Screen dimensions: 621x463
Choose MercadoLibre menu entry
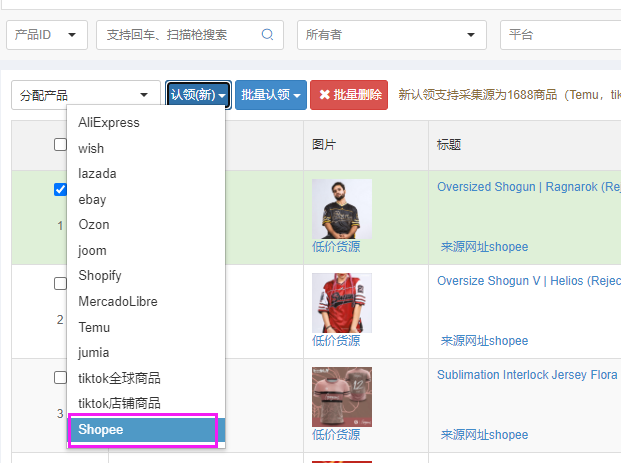pyautogui.click(x=146, y=302)
